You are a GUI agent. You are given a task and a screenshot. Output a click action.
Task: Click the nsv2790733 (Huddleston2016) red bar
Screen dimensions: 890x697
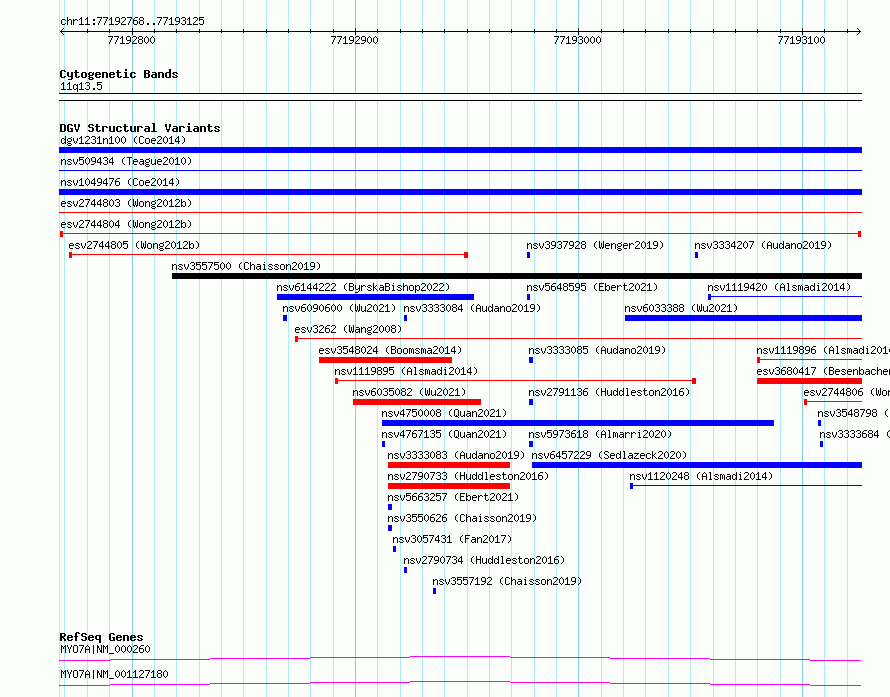[449, 486]
